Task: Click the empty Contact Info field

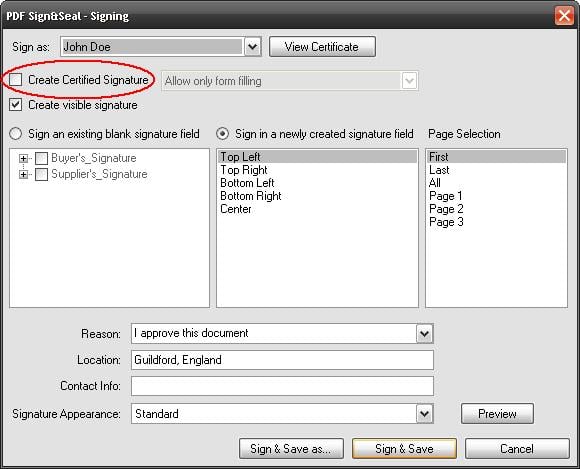Action: [x=283, y=386]
